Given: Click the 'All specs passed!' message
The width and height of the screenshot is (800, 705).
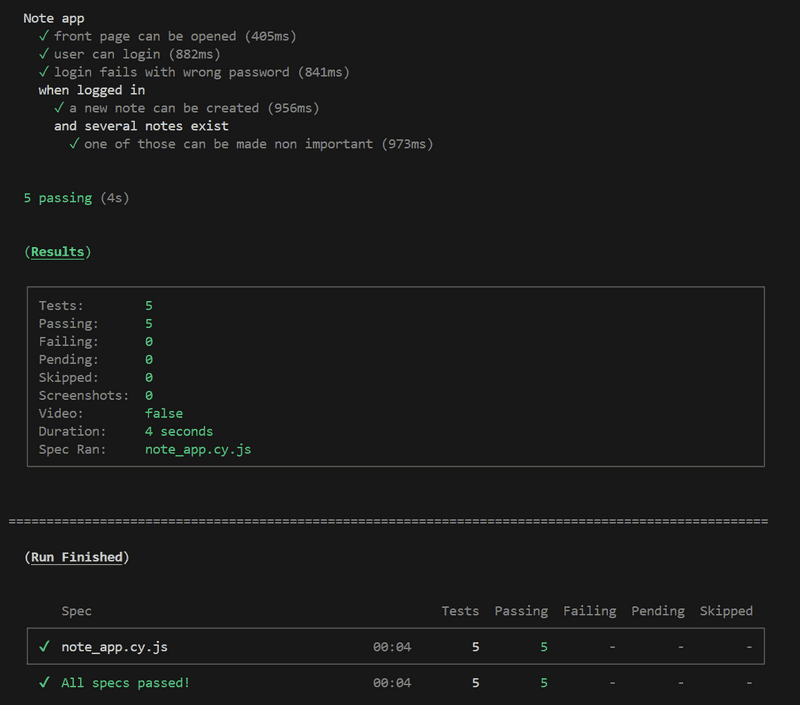Looking at the screenshot, I should click(x=126, y=683).
